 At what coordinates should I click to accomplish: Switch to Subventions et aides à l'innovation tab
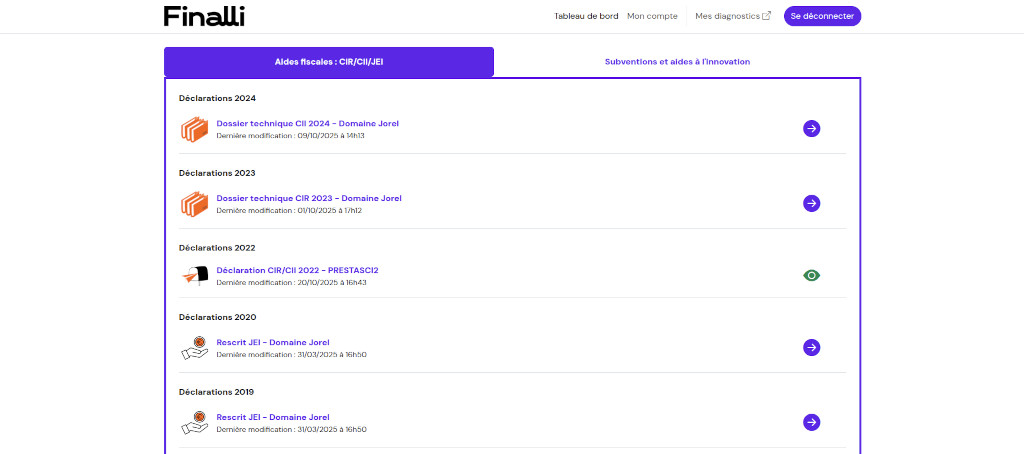tap(677, 62)
